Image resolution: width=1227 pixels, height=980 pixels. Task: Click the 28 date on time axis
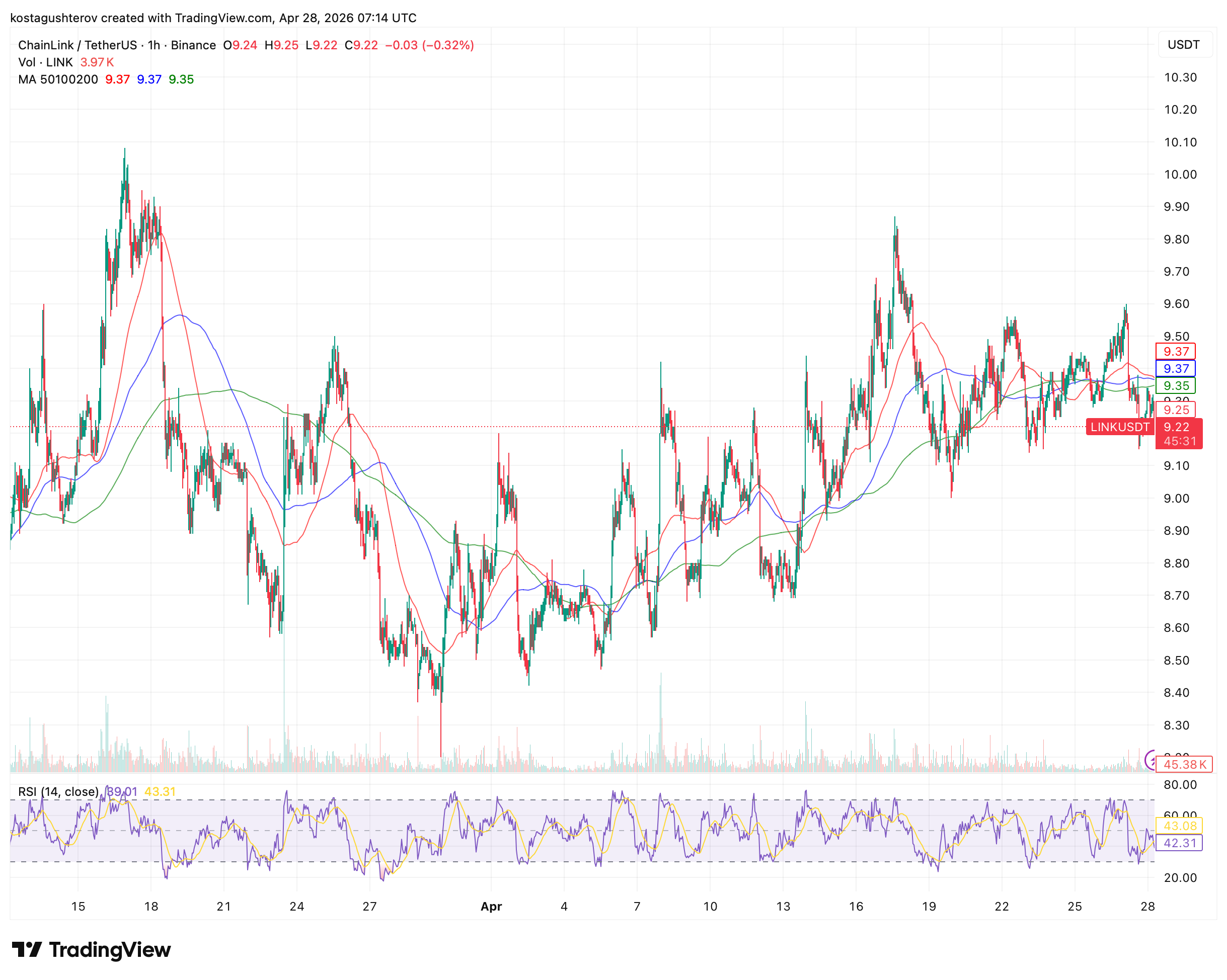click(x=1147, y=907)
